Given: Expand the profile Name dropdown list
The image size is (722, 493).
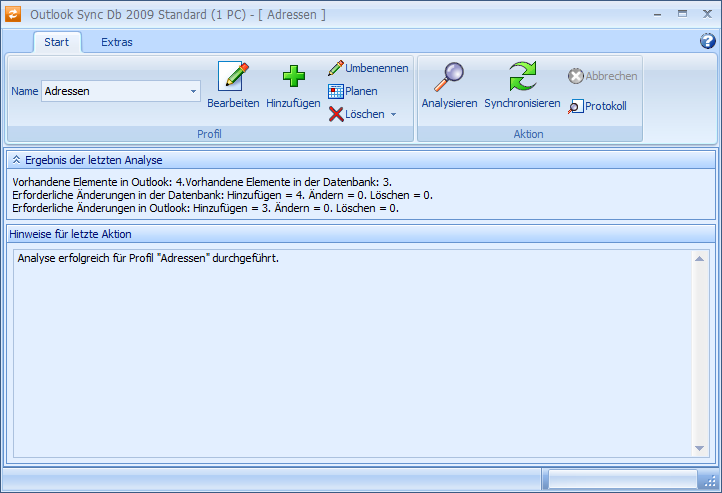Looking at the screenshot, I should point(193,91).
